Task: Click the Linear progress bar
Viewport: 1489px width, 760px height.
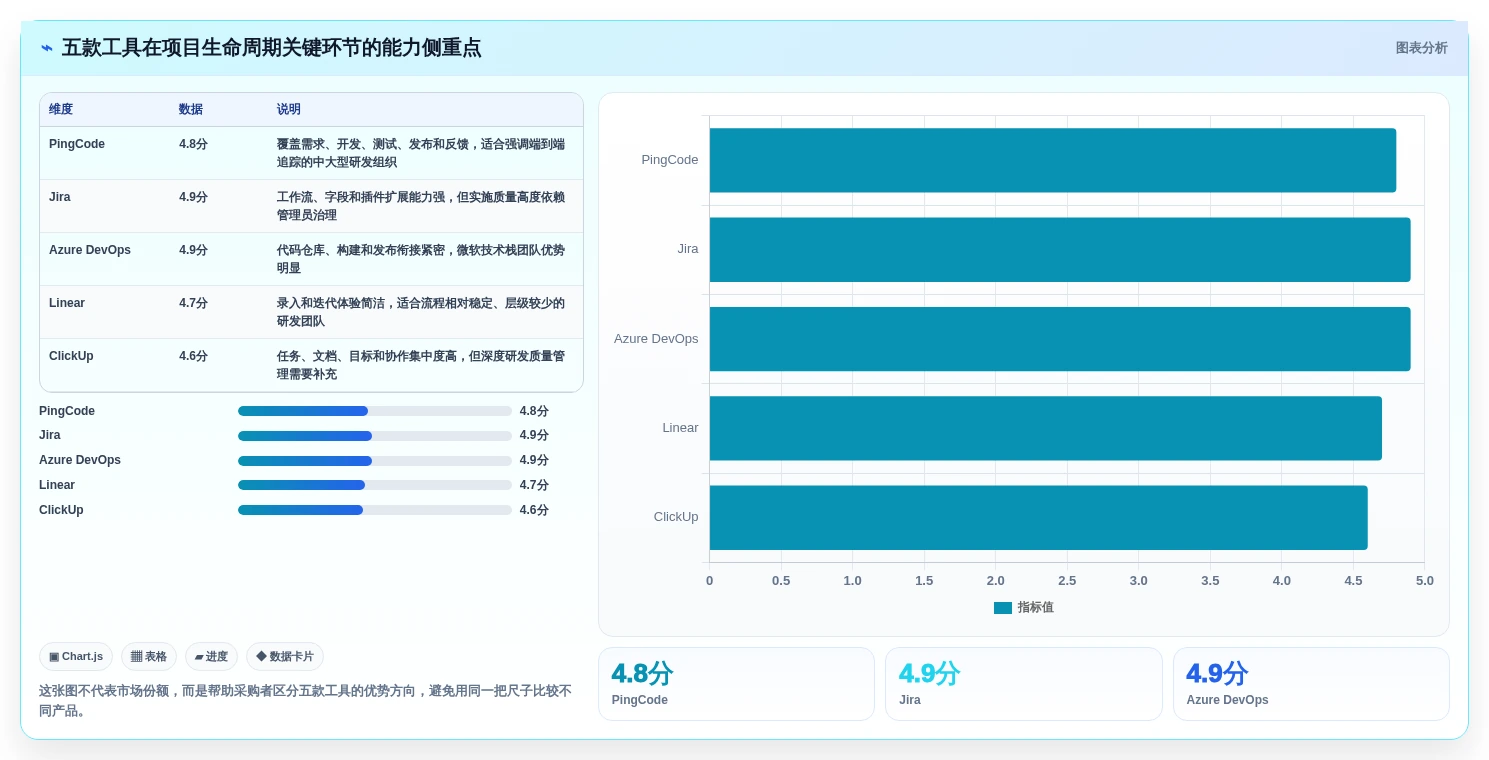Action: tap(375, 485)
